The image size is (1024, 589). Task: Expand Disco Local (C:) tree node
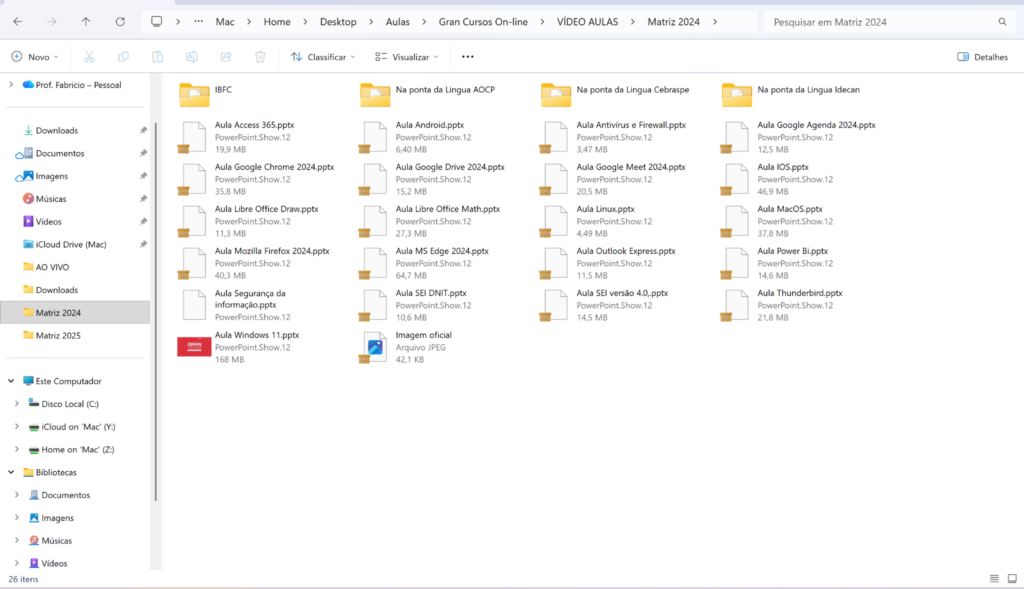17,404
